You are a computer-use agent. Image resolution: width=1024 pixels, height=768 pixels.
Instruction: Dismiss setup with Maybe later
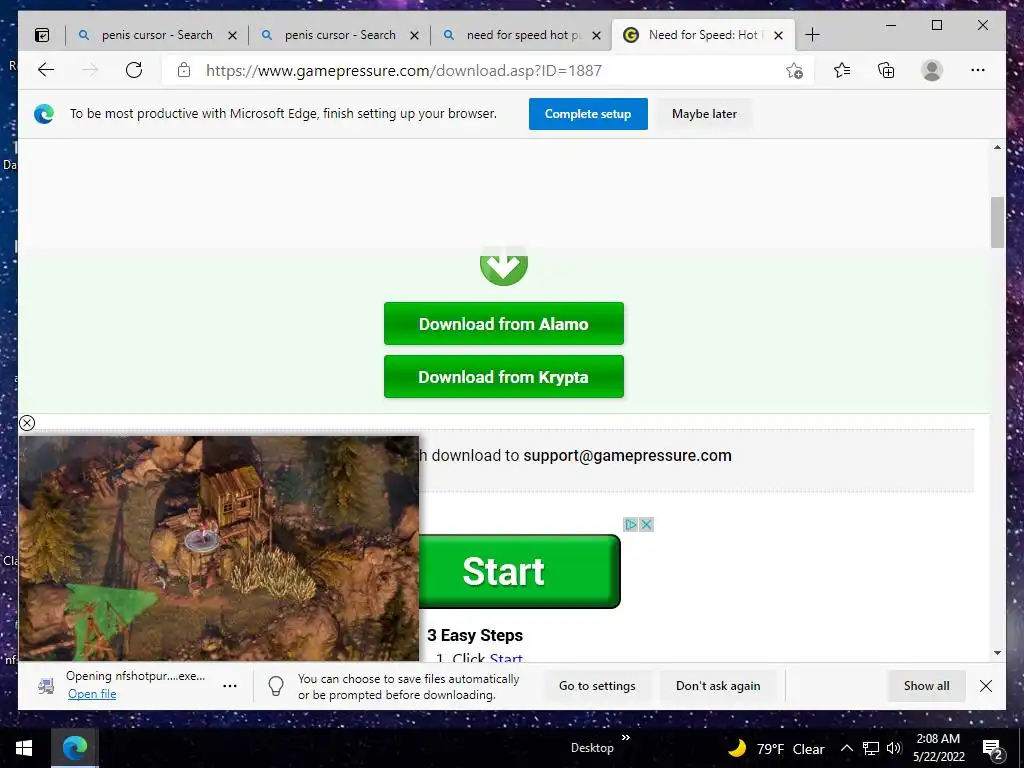point(704,114)
